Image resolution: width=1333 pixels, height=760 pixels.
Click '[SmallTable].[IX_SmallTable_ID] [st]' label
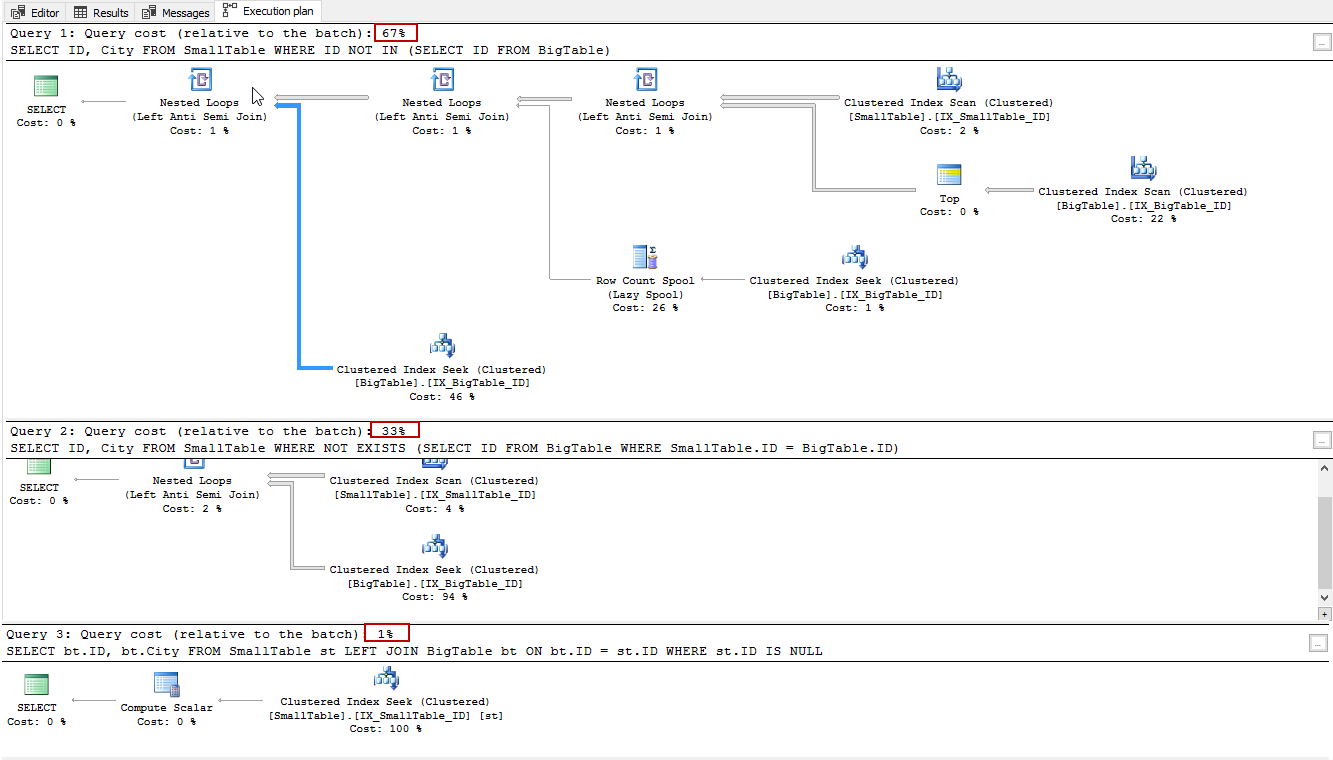pos(386,715)
